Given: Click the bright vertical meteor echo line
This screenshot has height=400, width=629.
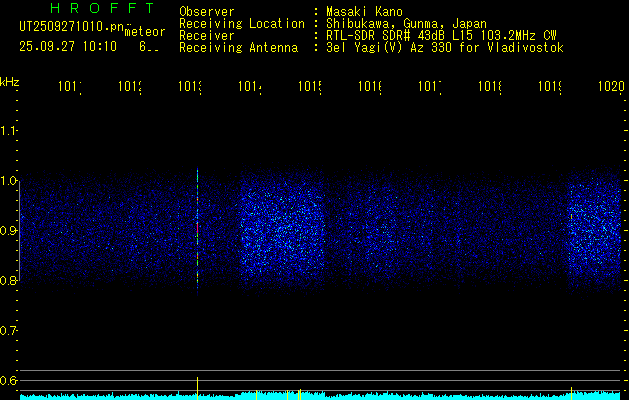Looking at the screenshot, I should coord(197,231).
